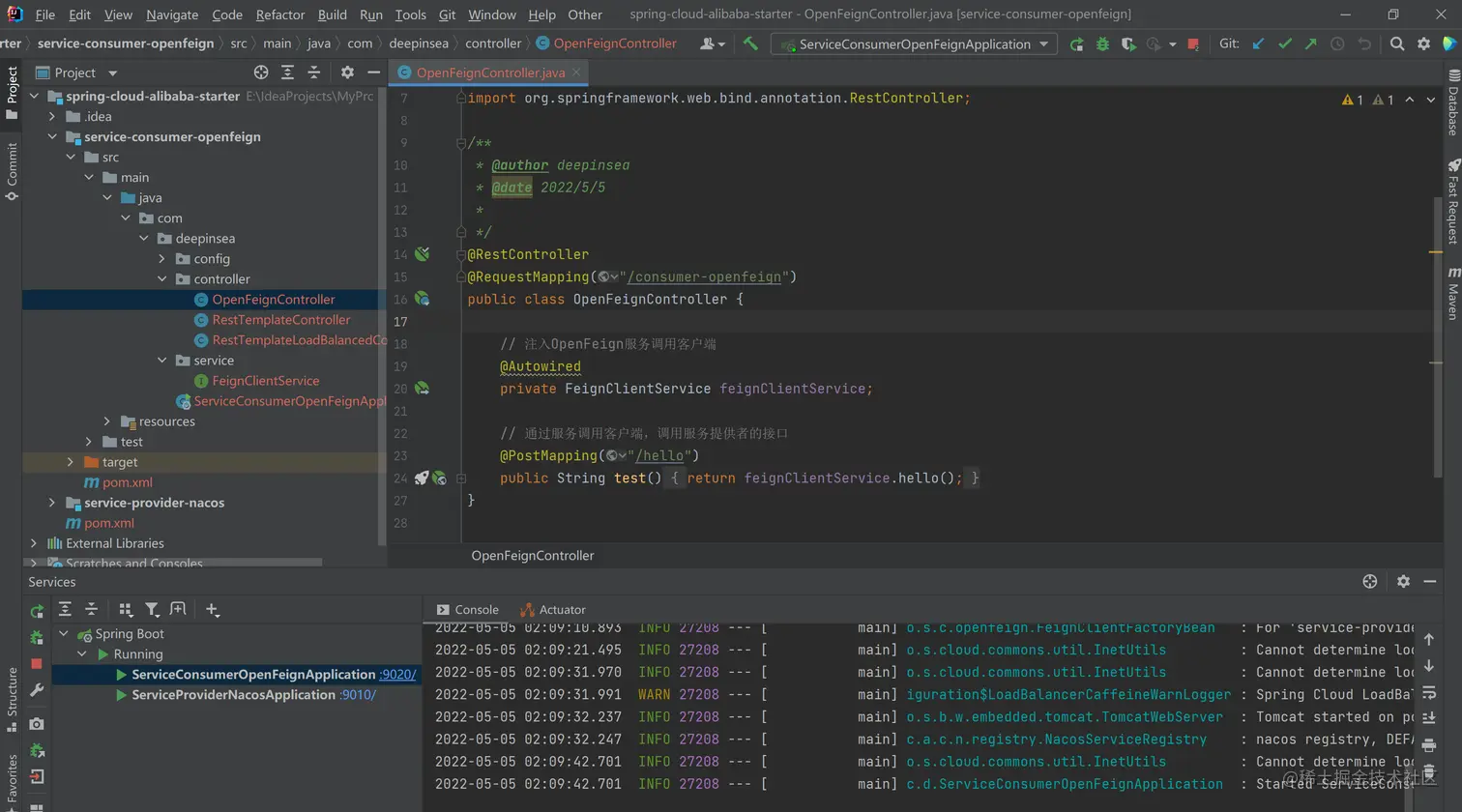This screenshot has height=812, width=1462.
Task: Click the Git update project arrow
Action: tap(1258, 43)
